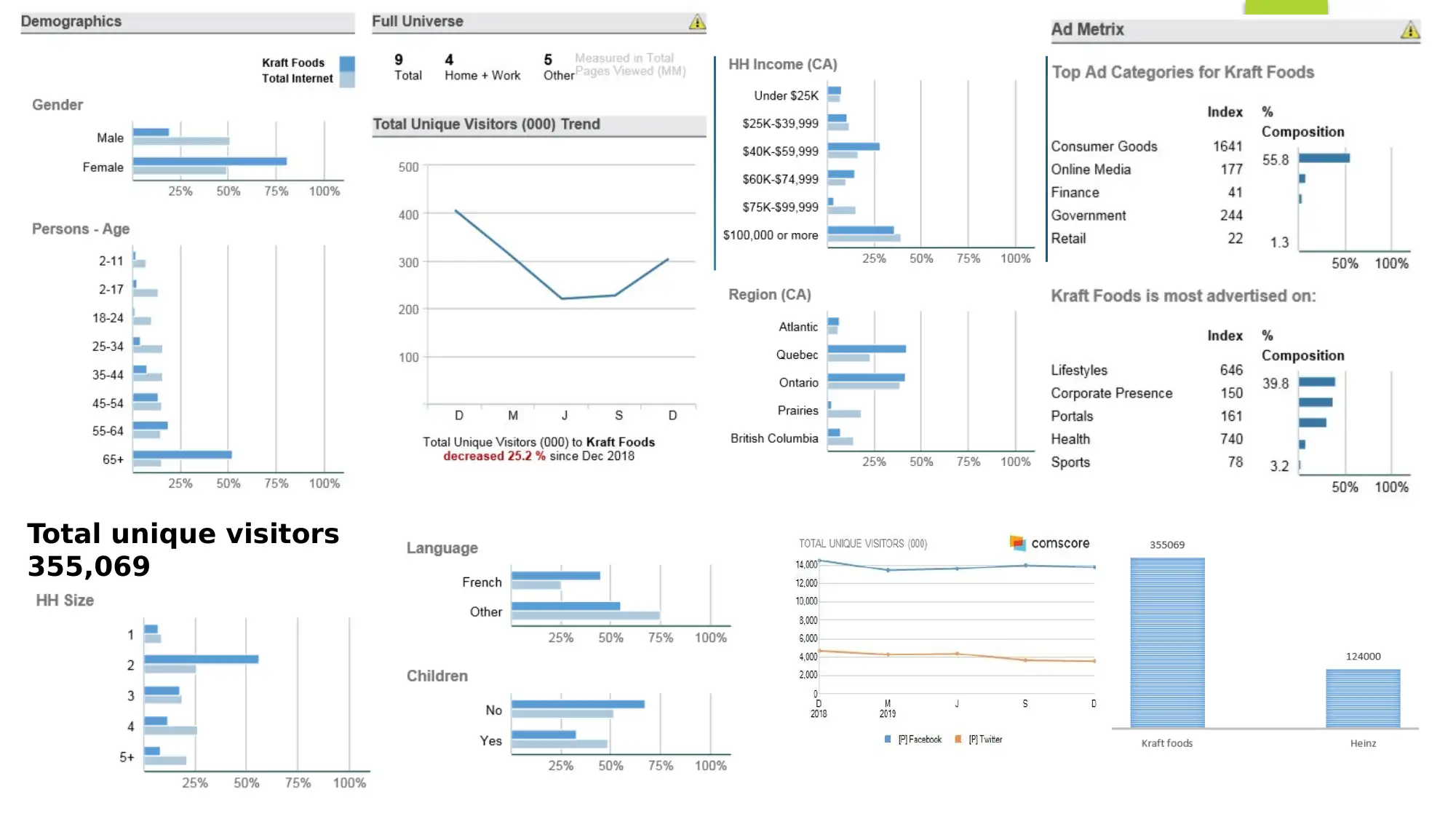
Task: Select the Full Universe panel header
Action: (x=538, y=23)
